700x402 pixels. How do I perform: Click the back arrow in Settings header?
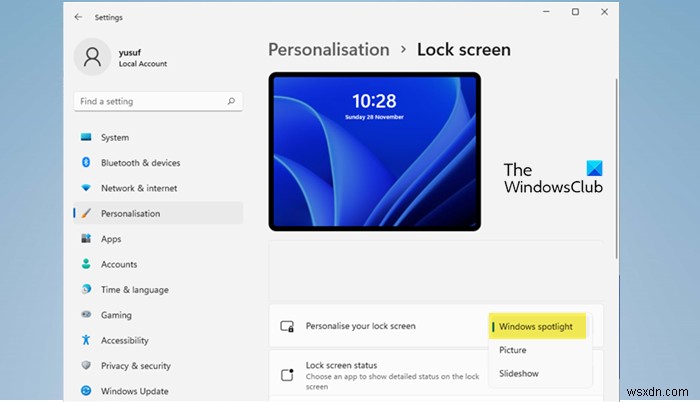coord(79,17)
